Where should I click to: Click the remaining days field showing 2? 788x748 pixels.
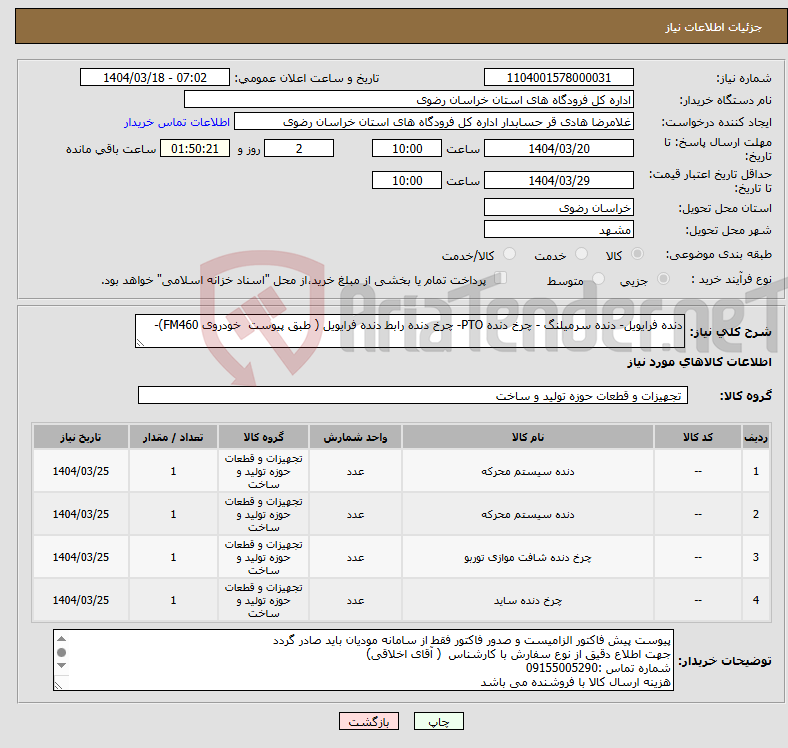[299, 148]
